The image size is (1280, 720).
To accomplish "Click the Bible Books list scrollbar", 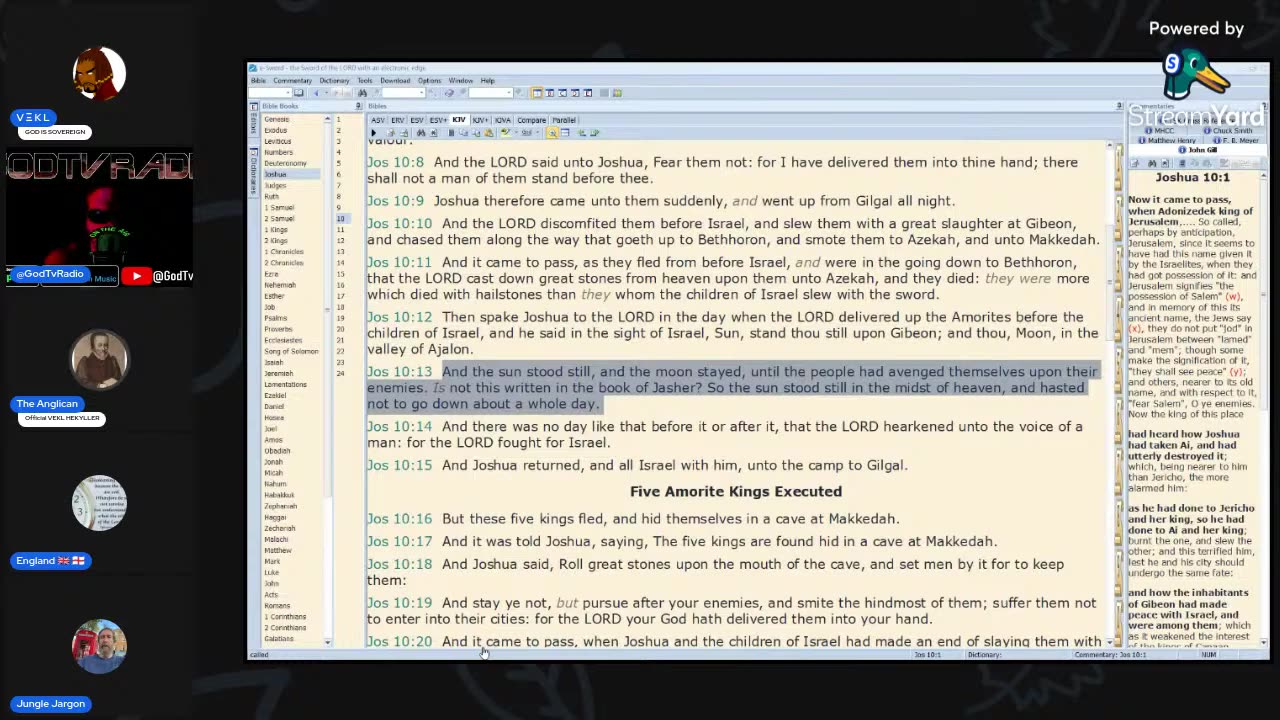I will 327,380.
